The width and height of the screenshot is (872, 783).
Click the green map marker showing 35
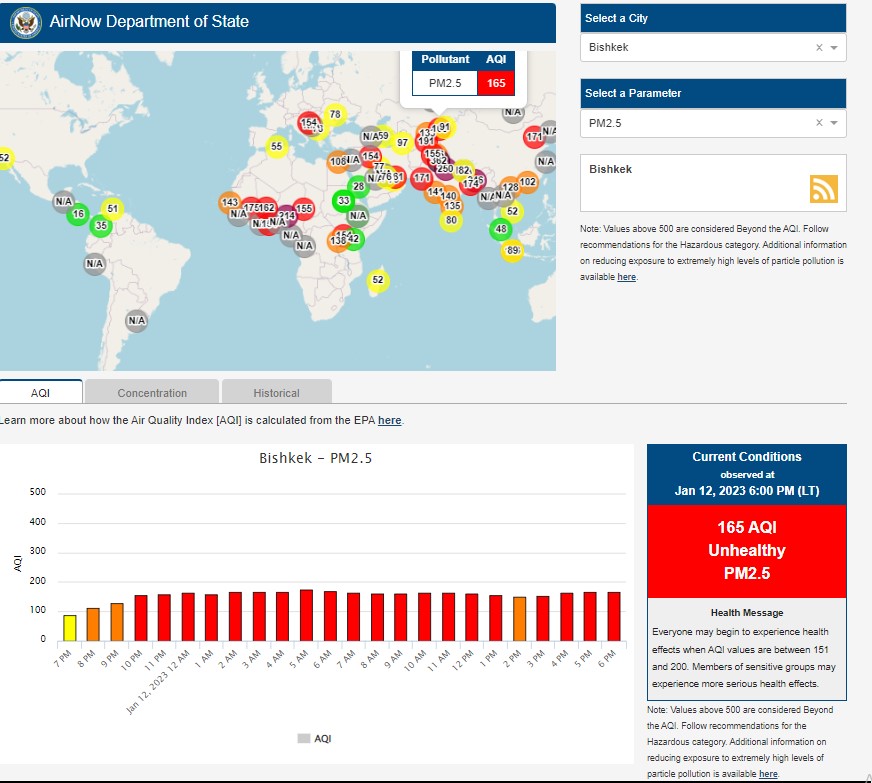100,225
